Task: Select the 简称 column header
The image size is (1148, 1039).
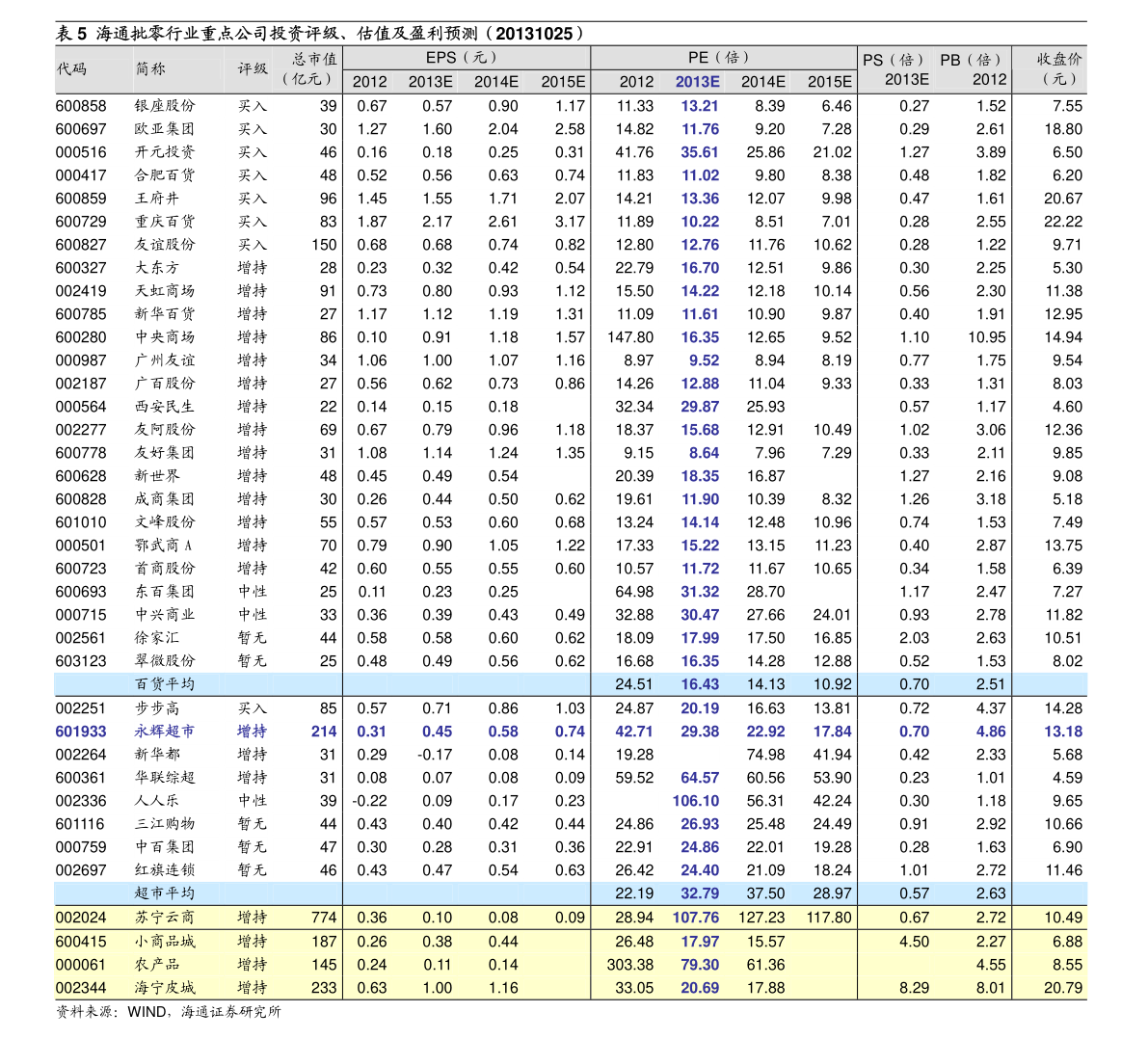Action: point(150,68)
